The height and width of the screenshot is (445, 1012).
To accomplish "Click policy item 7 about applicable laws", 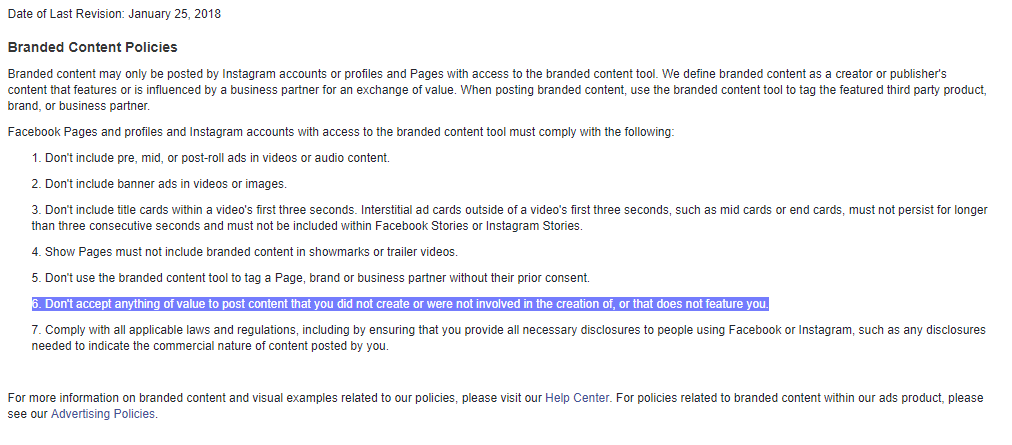I will [509, 338].
